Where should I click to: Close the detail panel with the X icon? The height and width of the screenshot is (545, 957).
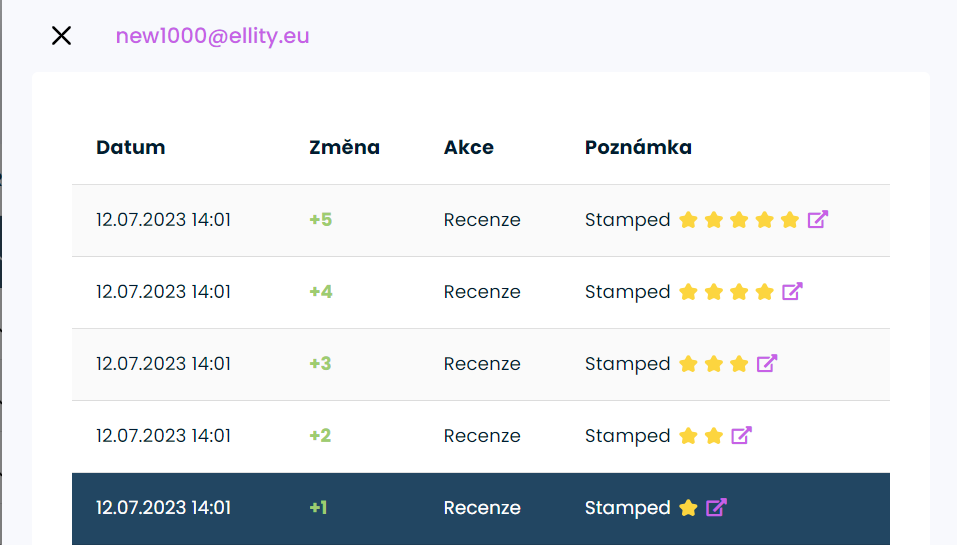pyautogui.click(x=61, y=36)
